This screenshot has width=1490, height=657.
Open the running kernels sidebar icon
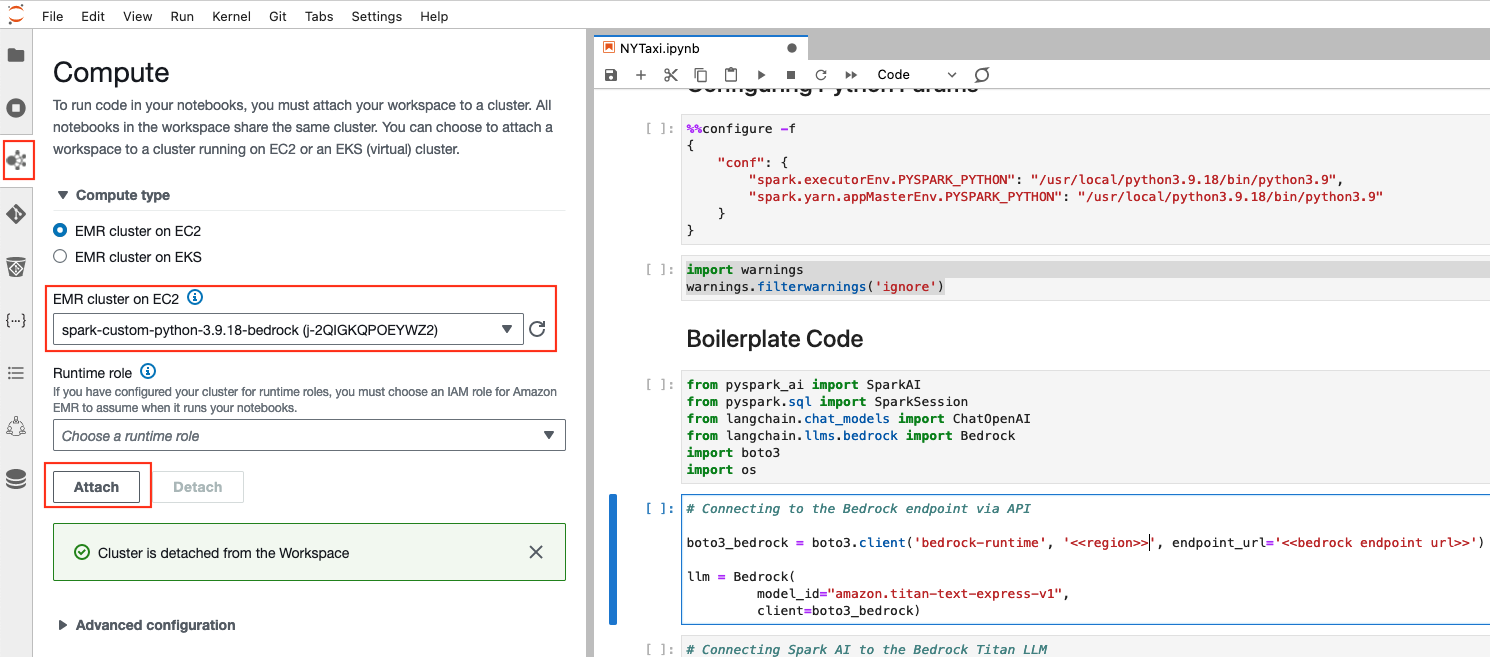pyautogui.click(x=16, y=108)
